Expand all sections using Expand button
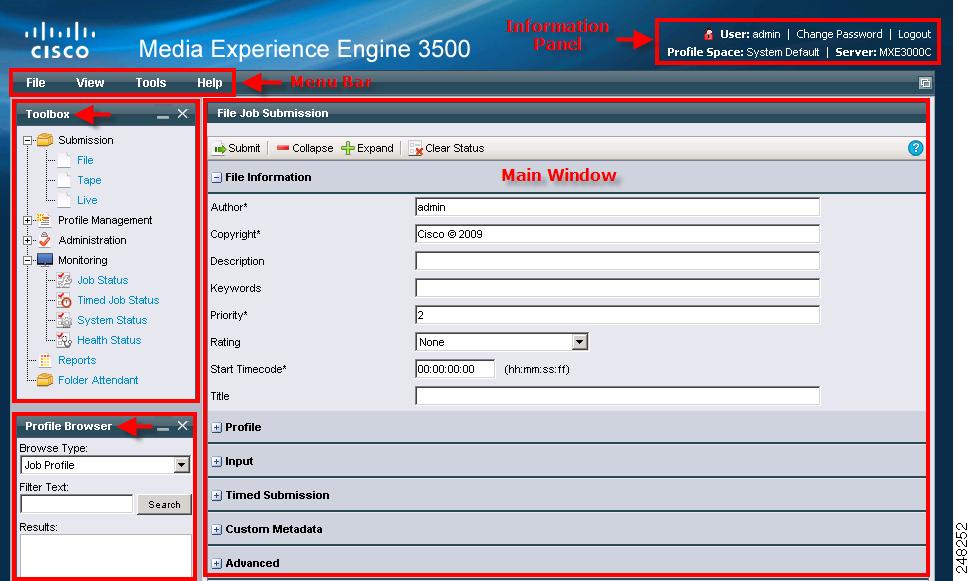Screen dimensions: 972x581 coord(368,148)
